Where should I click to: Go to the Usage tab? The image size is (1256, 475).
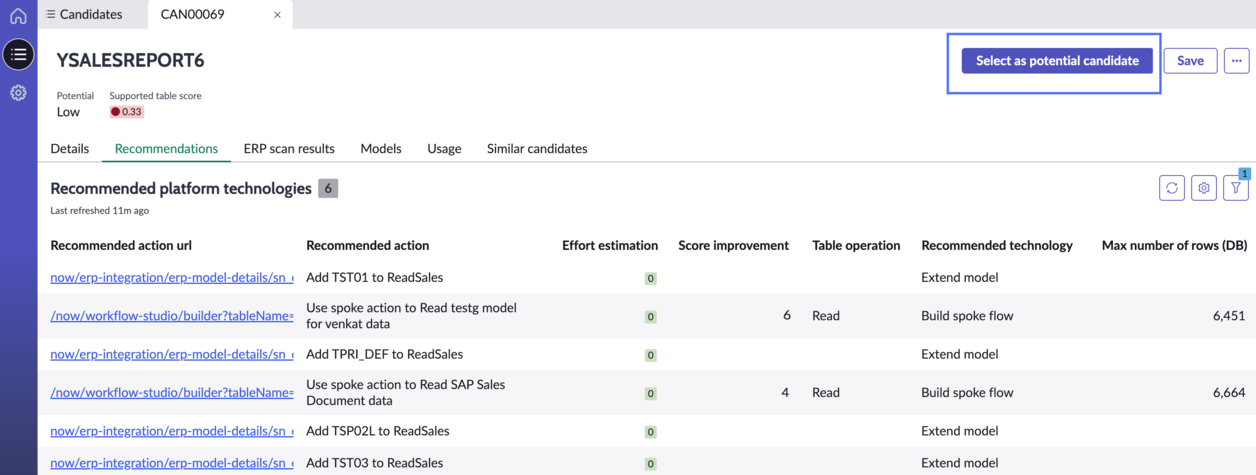444,148
